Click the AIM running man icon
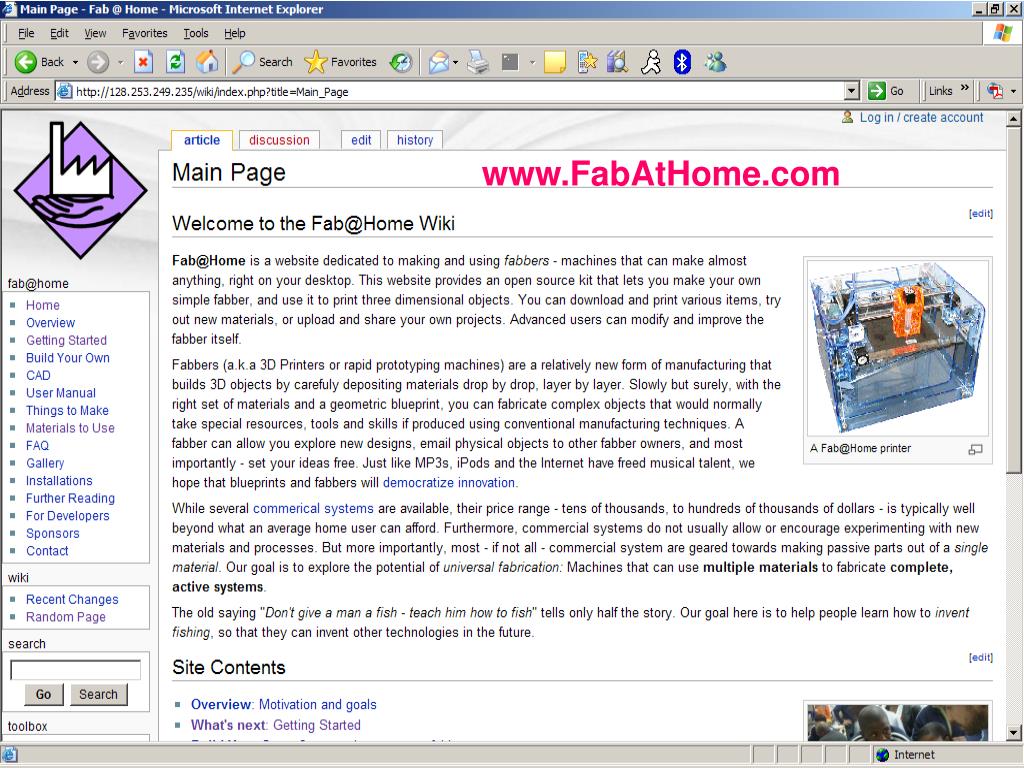 point(650,62)
